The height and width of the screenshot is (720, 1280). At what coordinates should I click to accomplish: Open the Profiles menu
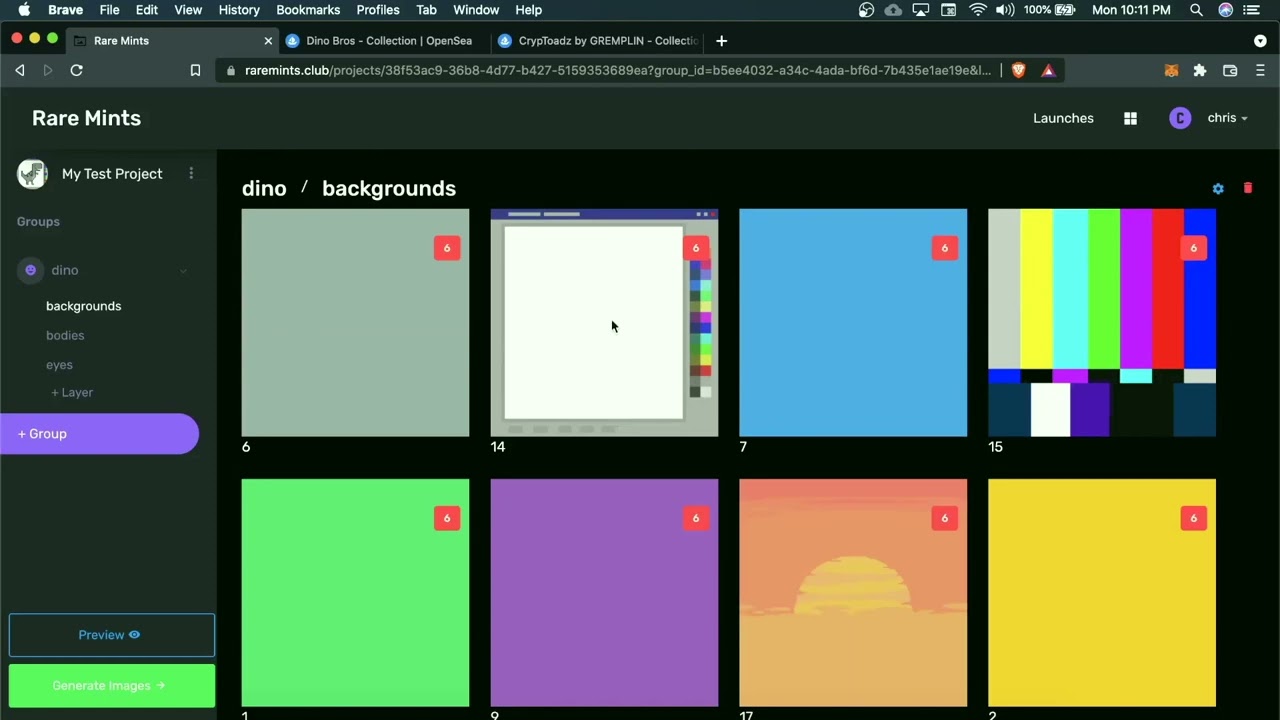click(x=378, y=10)
